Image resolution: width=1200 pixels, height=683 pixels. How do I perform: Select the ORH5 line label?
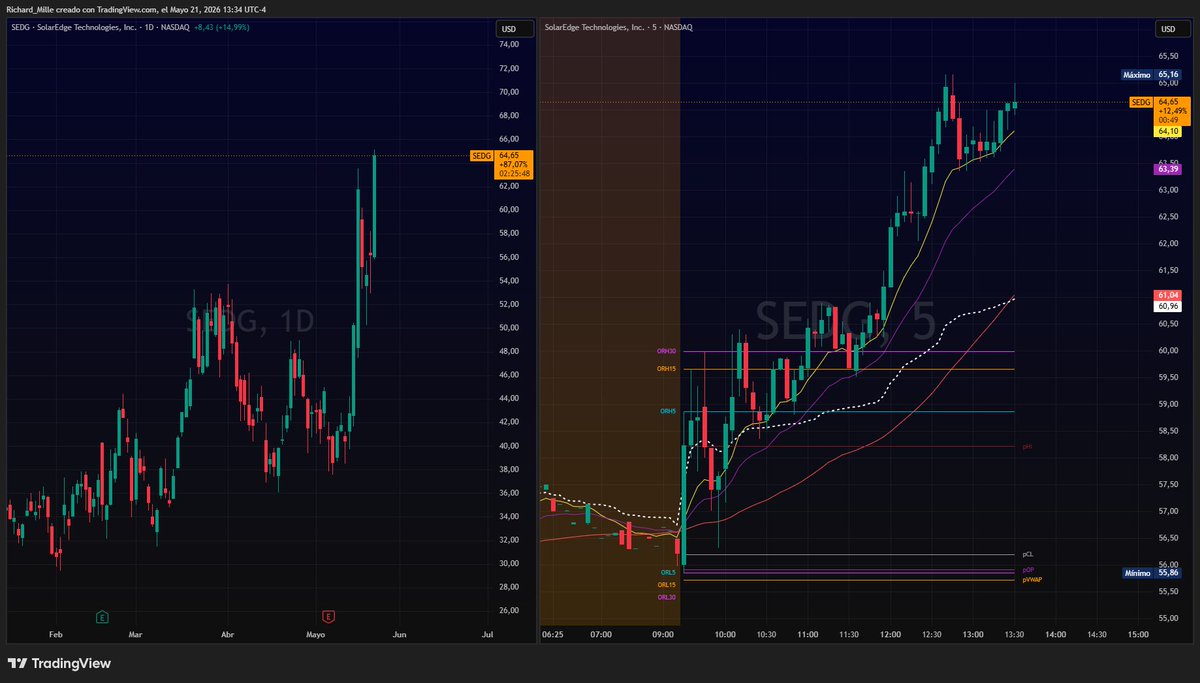(668, 411)
